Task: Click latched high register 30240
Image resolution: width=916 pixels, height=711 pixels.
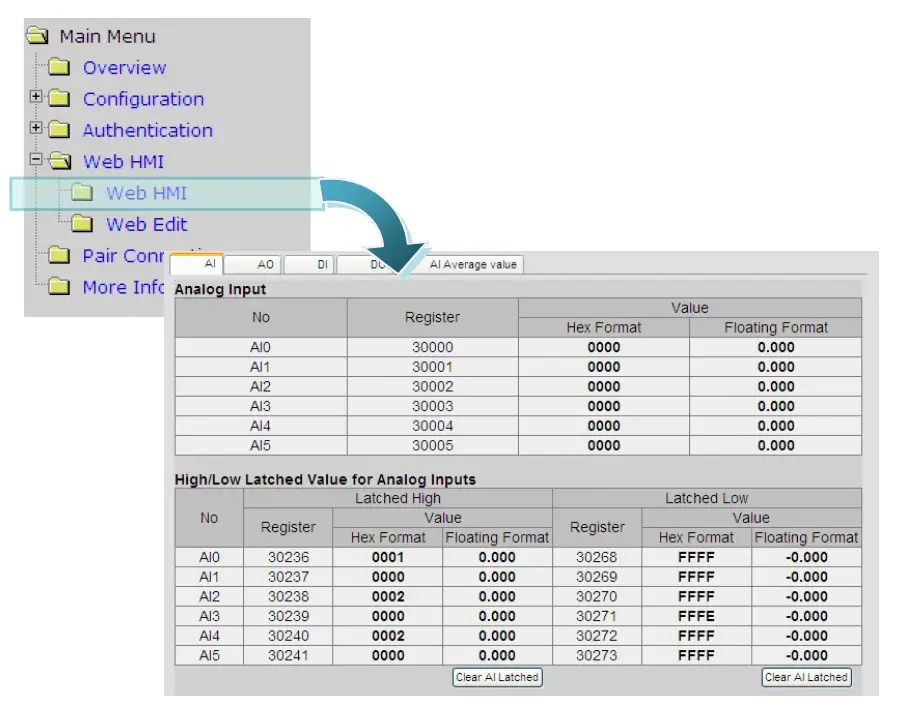Action: click(x=288, y=636)
